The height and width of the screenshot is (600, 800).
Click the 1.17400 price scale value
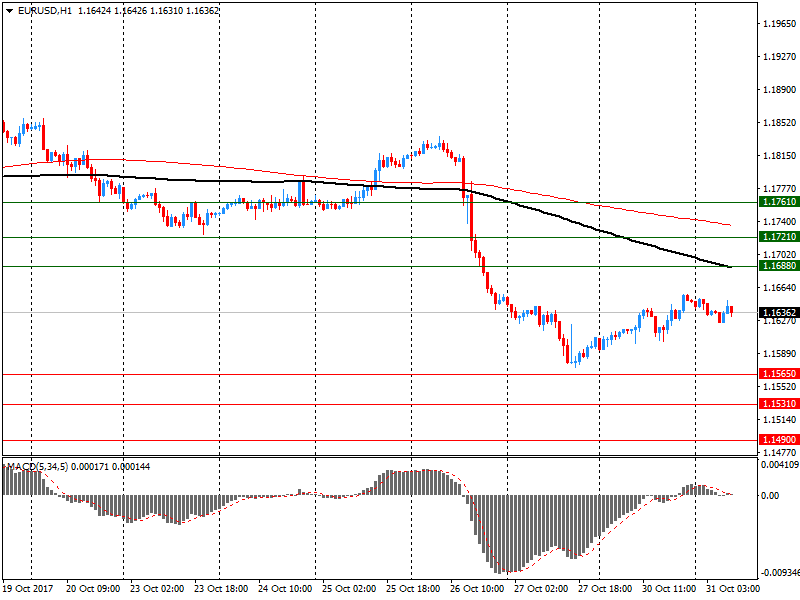pos(780,221)
